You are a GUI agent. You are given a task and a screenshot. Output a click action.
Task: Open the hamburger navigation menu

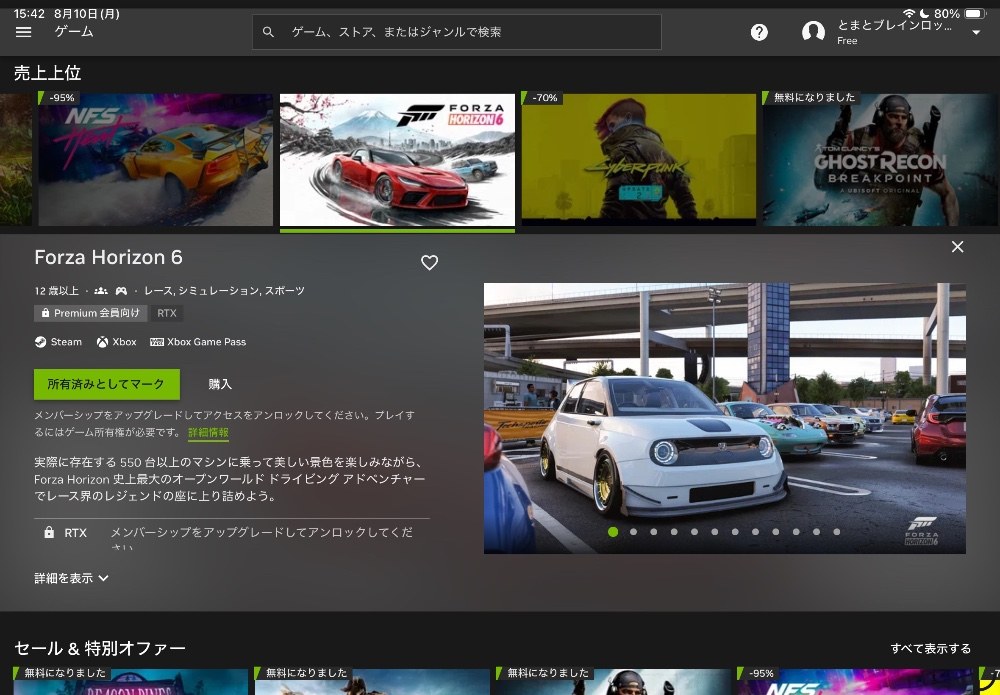[x=24, y=32]
